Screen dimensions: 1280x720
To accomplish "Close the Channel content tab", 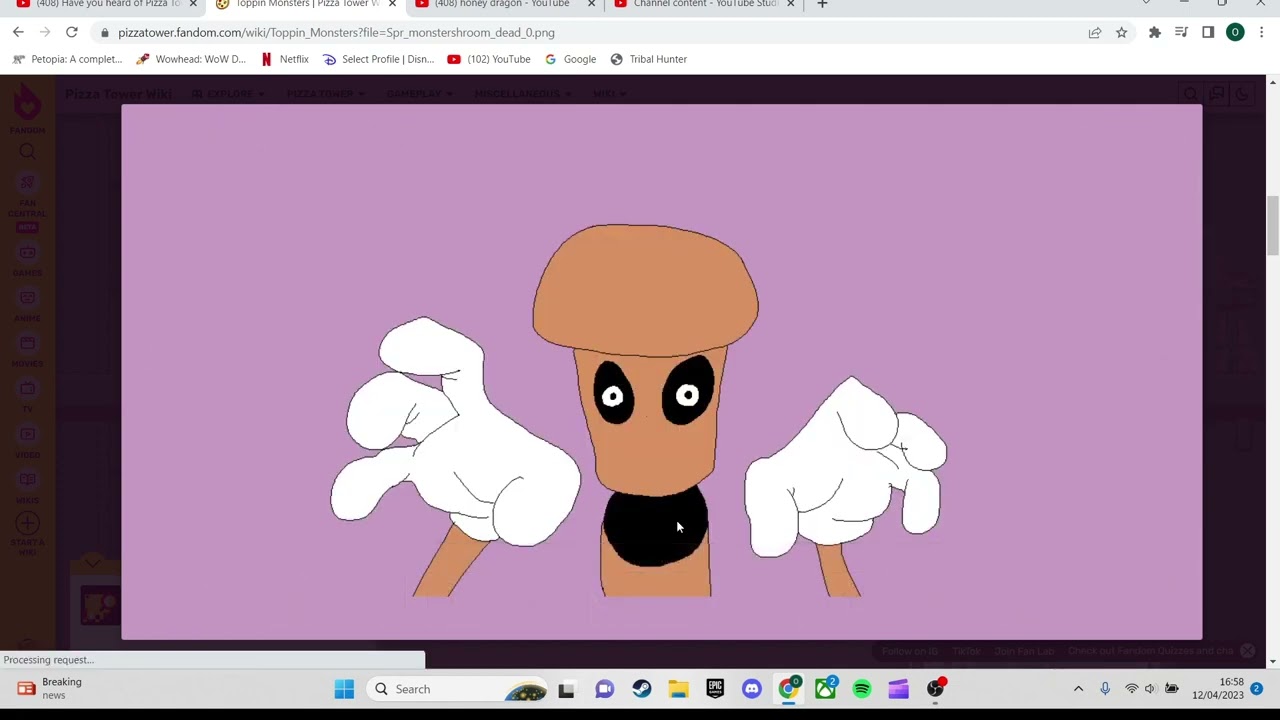I will tap(790, 4).
